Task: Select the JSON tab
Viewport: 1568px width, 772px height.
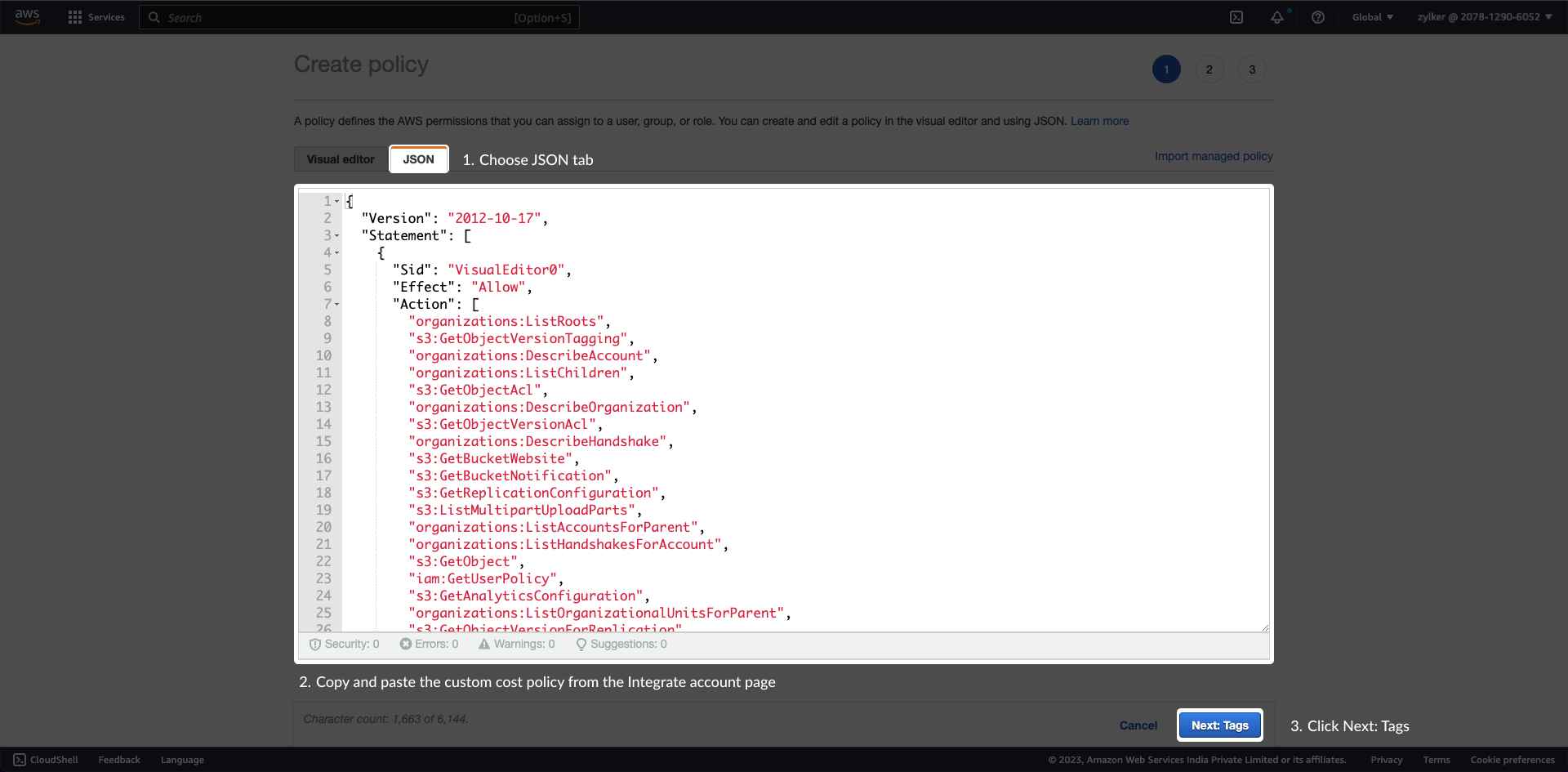Action: point(419,159)
